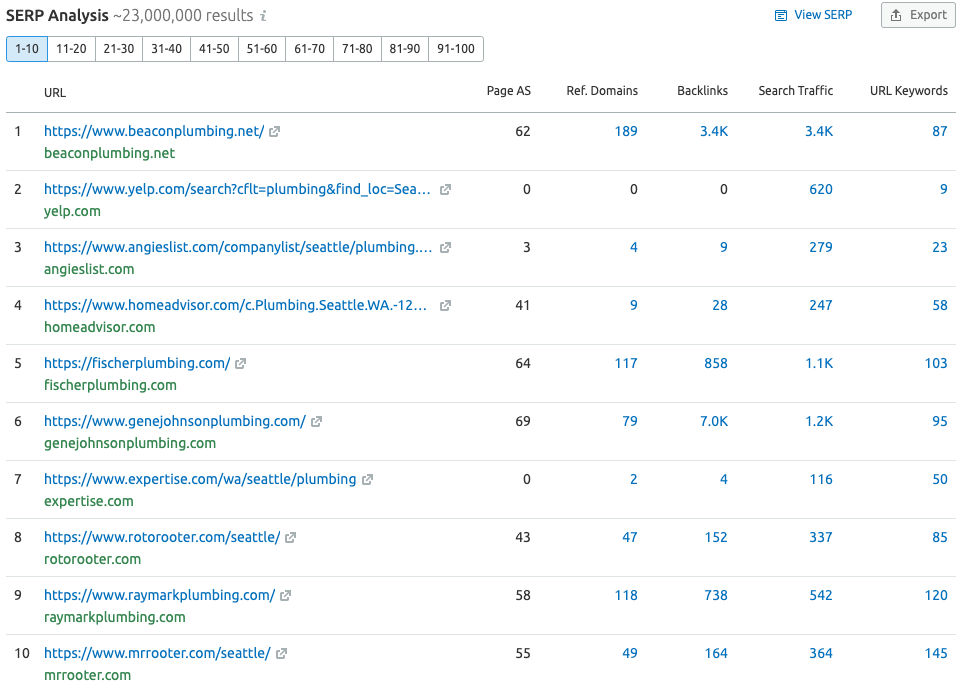
Task: Click the green yelp.com domain
Action: [72, 211]
